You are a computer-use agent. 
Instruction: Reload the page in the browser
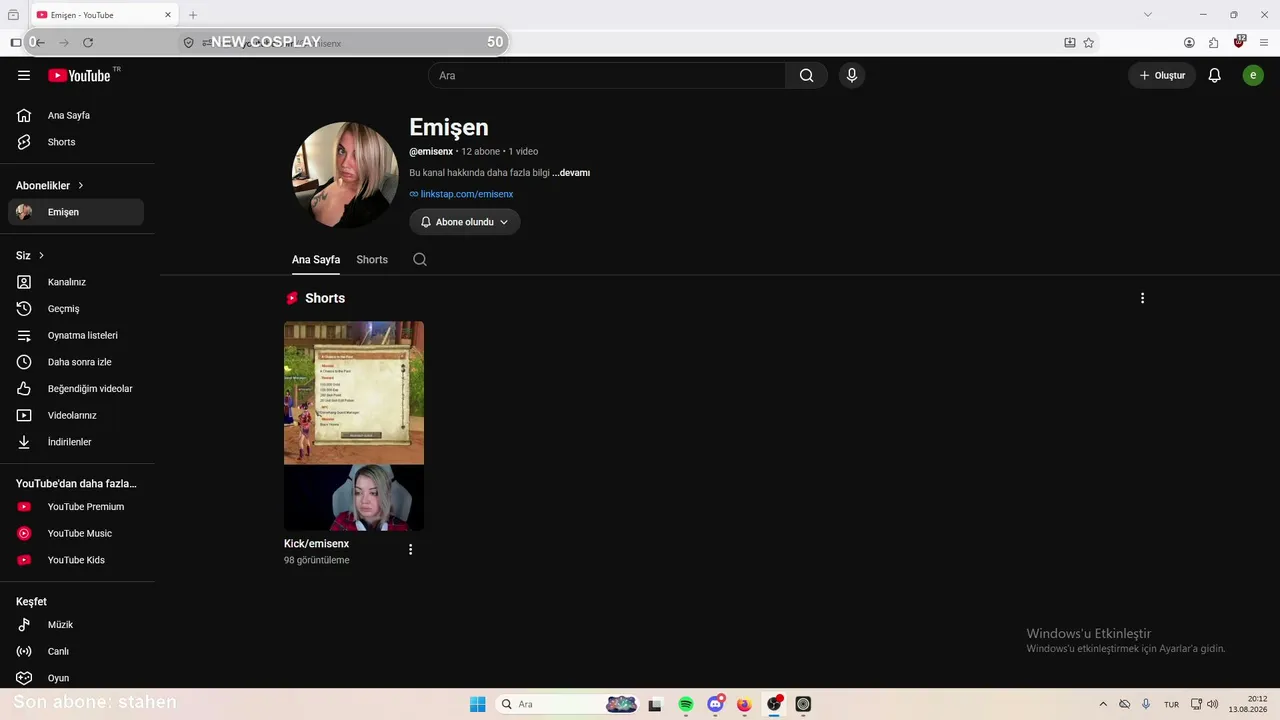pos(88,43)
